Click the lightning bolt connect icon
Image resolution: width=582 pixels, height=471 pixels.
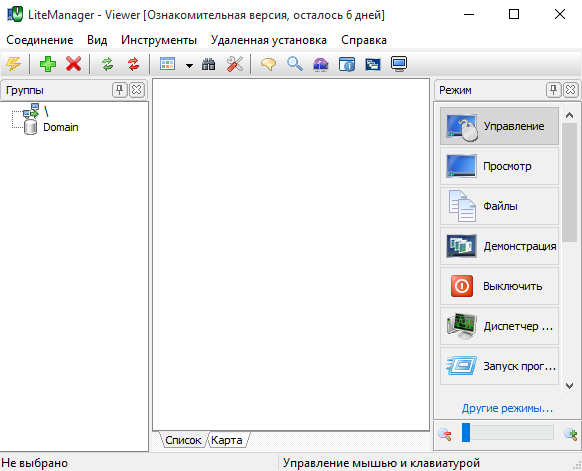click(x=13, y=64)
